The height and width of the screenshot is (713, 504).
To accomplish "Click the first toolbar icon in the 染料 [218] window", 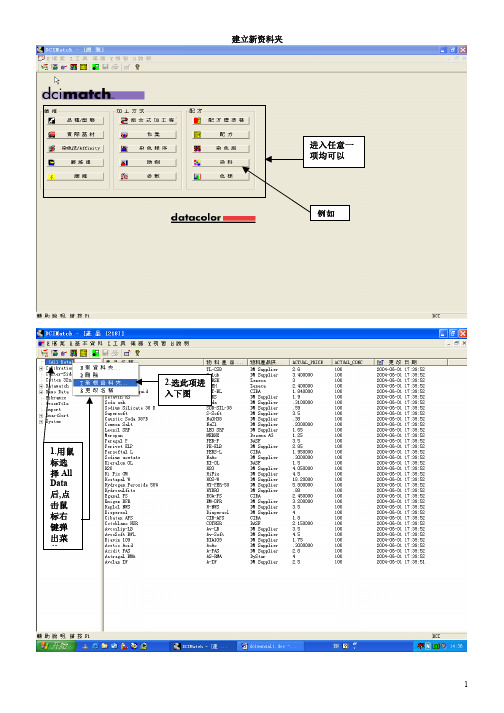I will click(x=45, y=353).
